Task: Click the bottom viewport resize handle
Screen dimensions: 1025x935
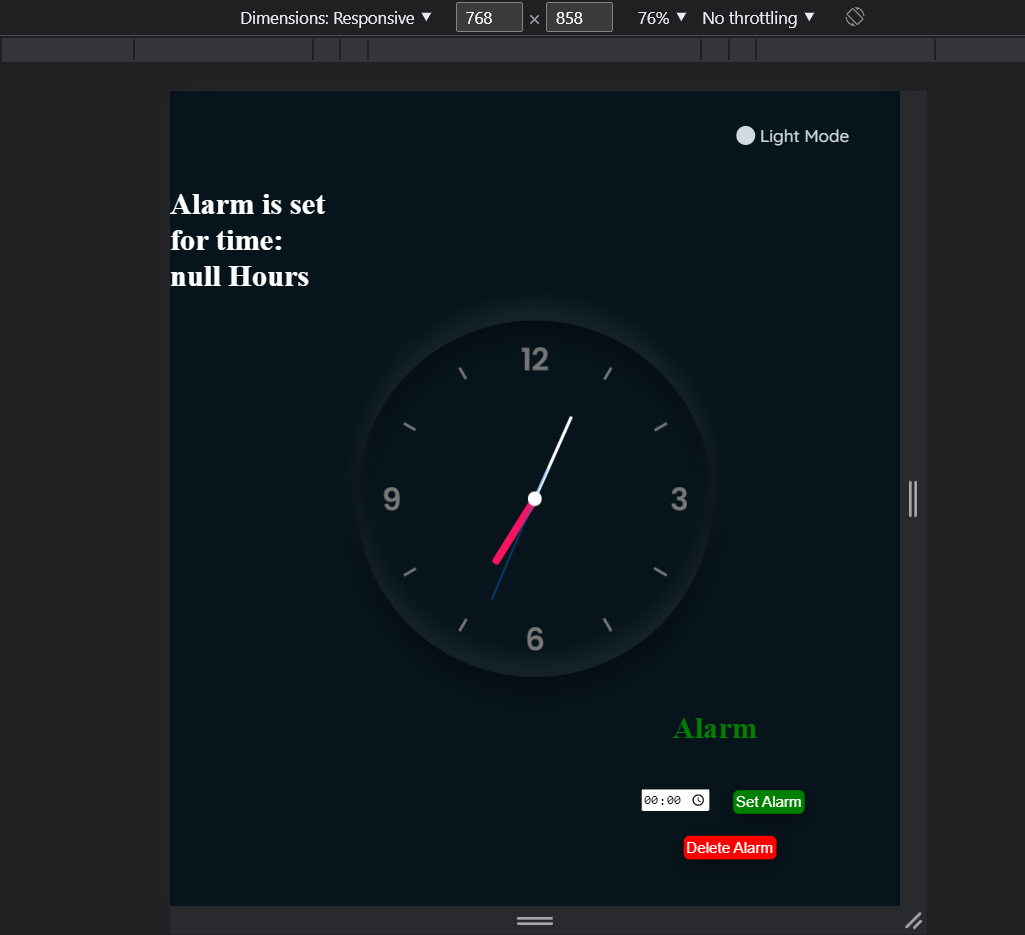Action: pos(535,920)
